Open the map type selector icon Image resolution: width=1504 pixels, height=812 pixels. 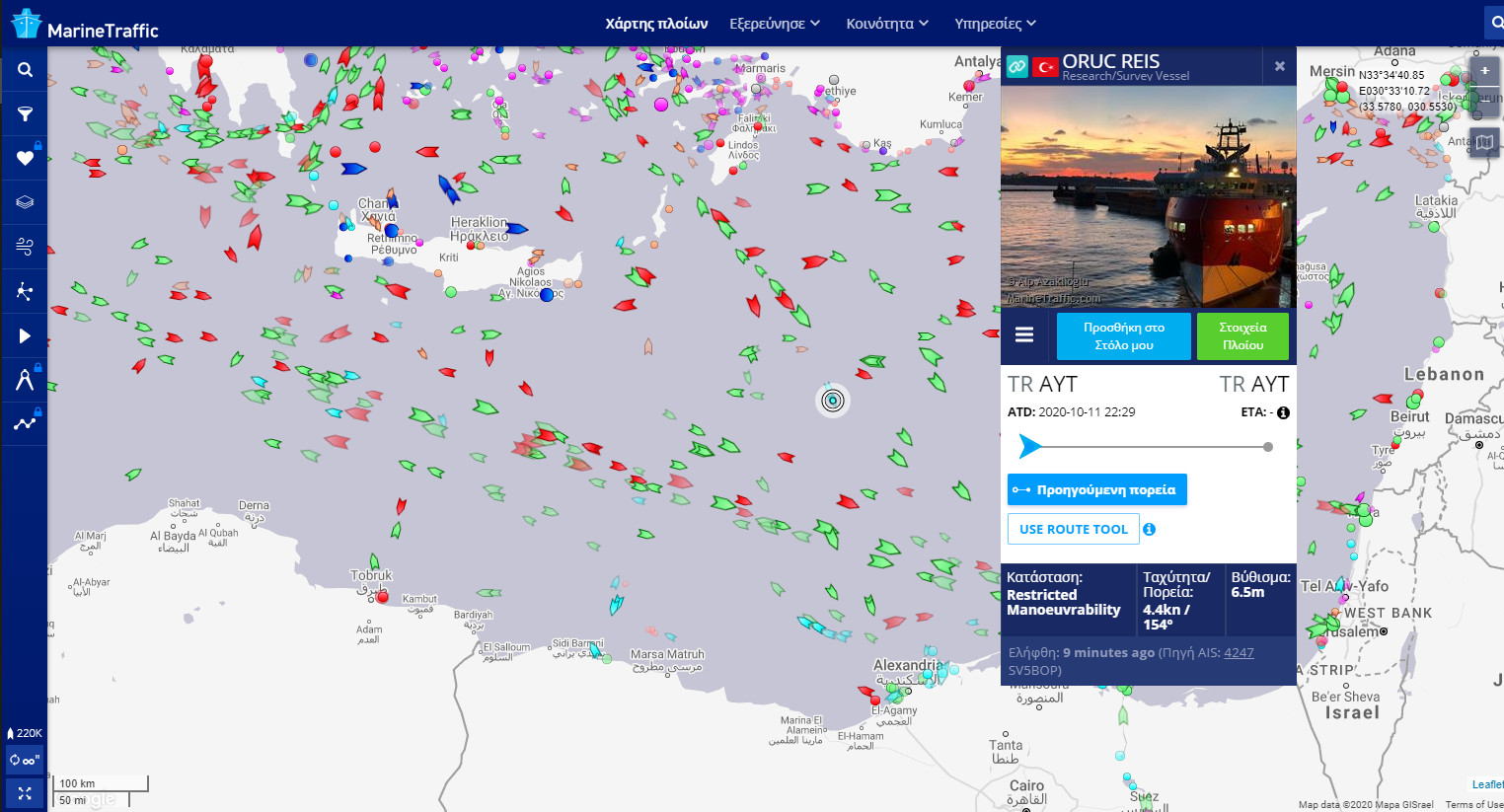click(x=1484, y=143)
